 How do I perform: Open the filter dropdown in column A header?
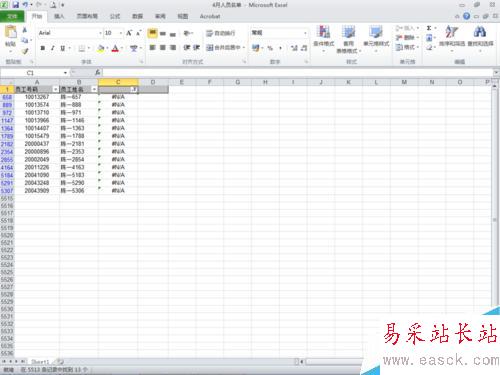[x=55, y=89]
